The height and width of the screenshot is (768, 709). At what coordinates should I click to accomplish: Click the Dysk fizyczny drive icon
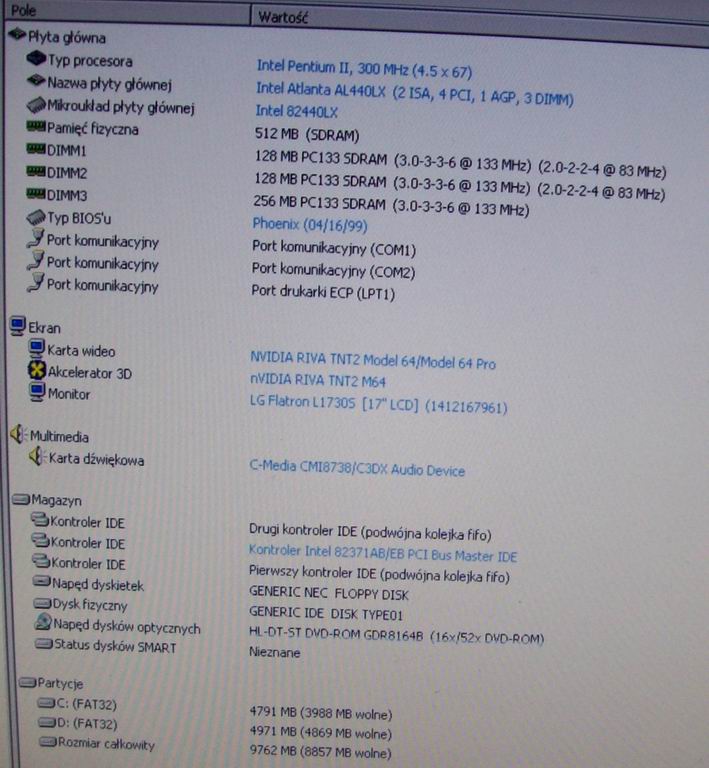[x=43, y=603]
